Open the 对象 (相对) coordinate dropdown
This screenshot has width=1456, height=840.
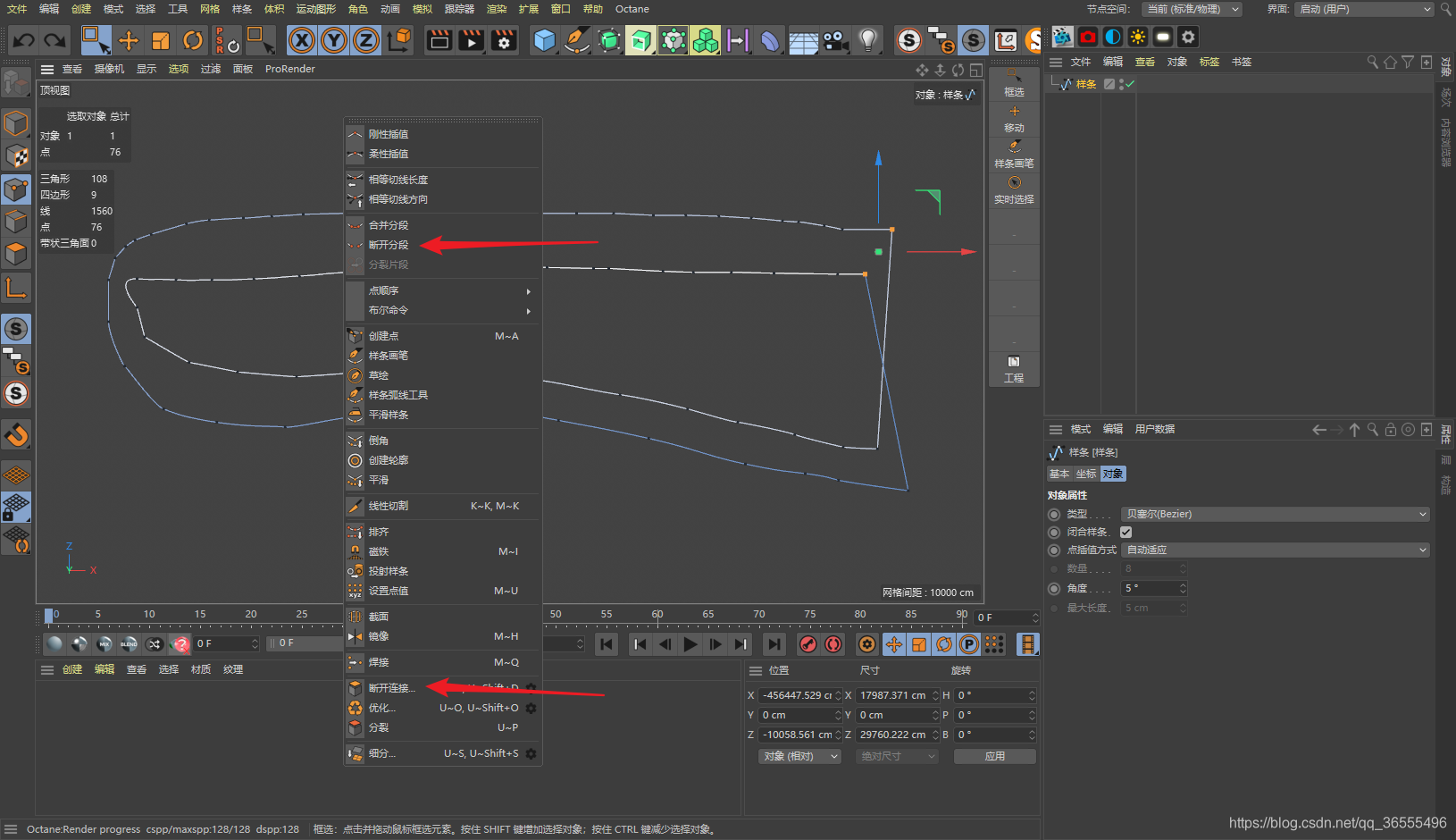coord(800,756)
